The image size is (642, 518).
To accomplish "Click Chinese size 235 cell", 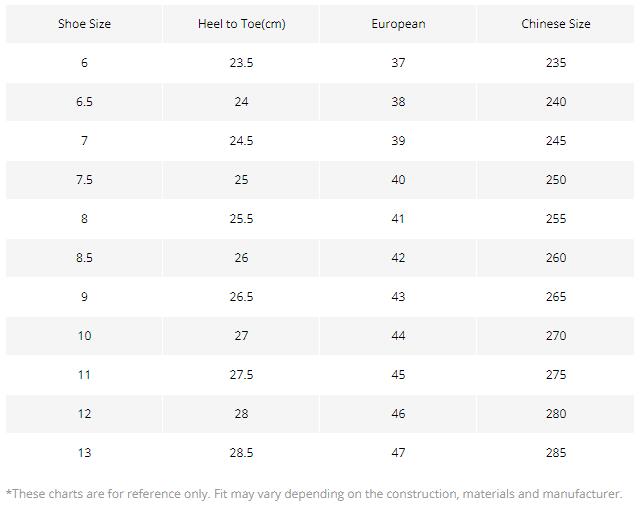I will click(556, 63).
